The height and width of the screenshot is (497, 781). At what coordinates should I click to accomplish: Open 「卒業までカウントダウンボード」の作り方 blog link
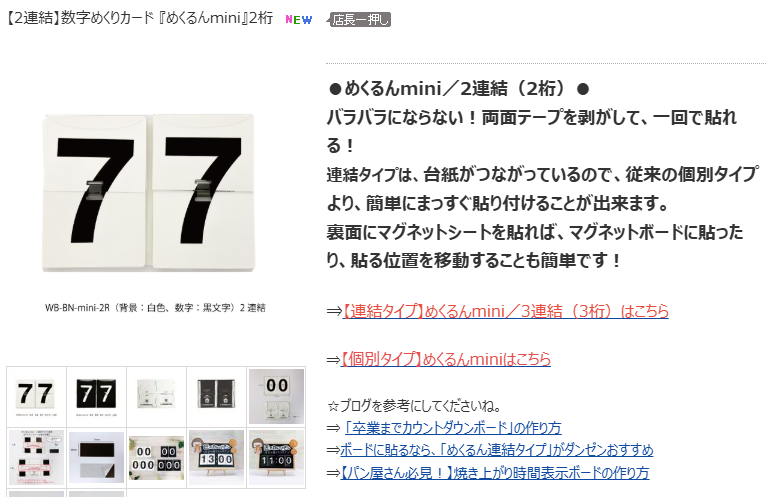453,427
